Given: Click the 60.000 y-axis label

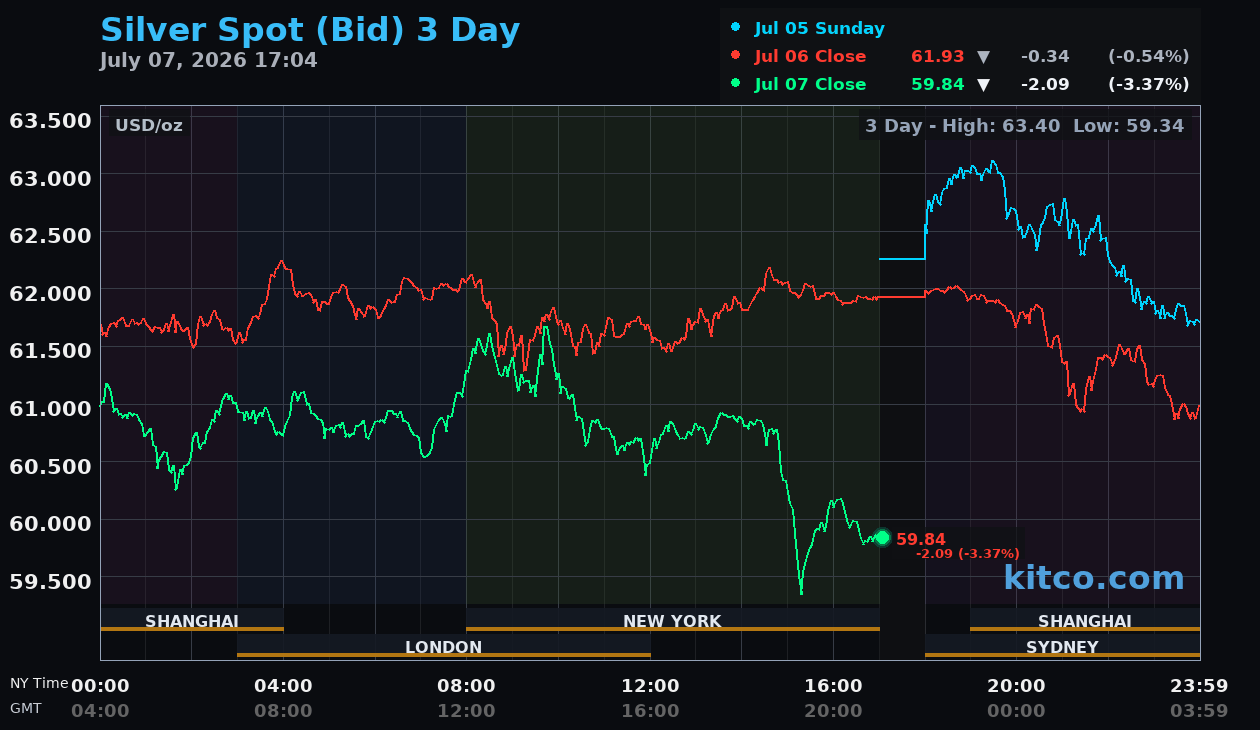Looking at the screenshot, I should [51, 523].
